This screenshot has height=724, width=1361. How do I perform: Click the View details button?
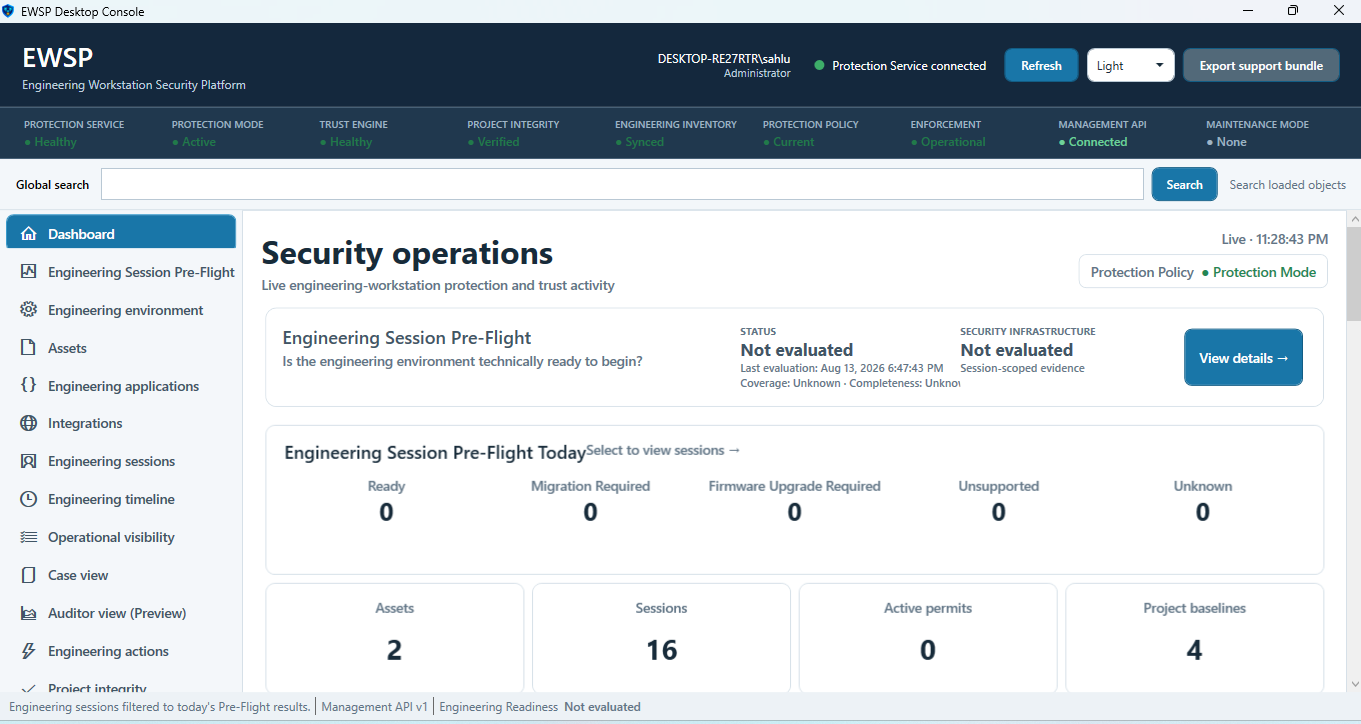tap(1243, 358)
